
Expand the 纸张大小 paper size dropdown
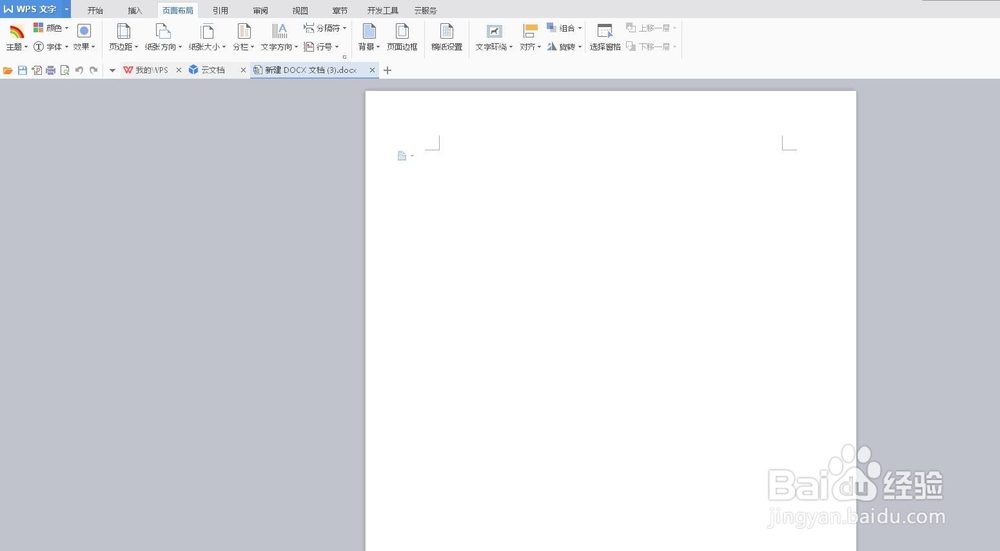(x=224, y=47)
